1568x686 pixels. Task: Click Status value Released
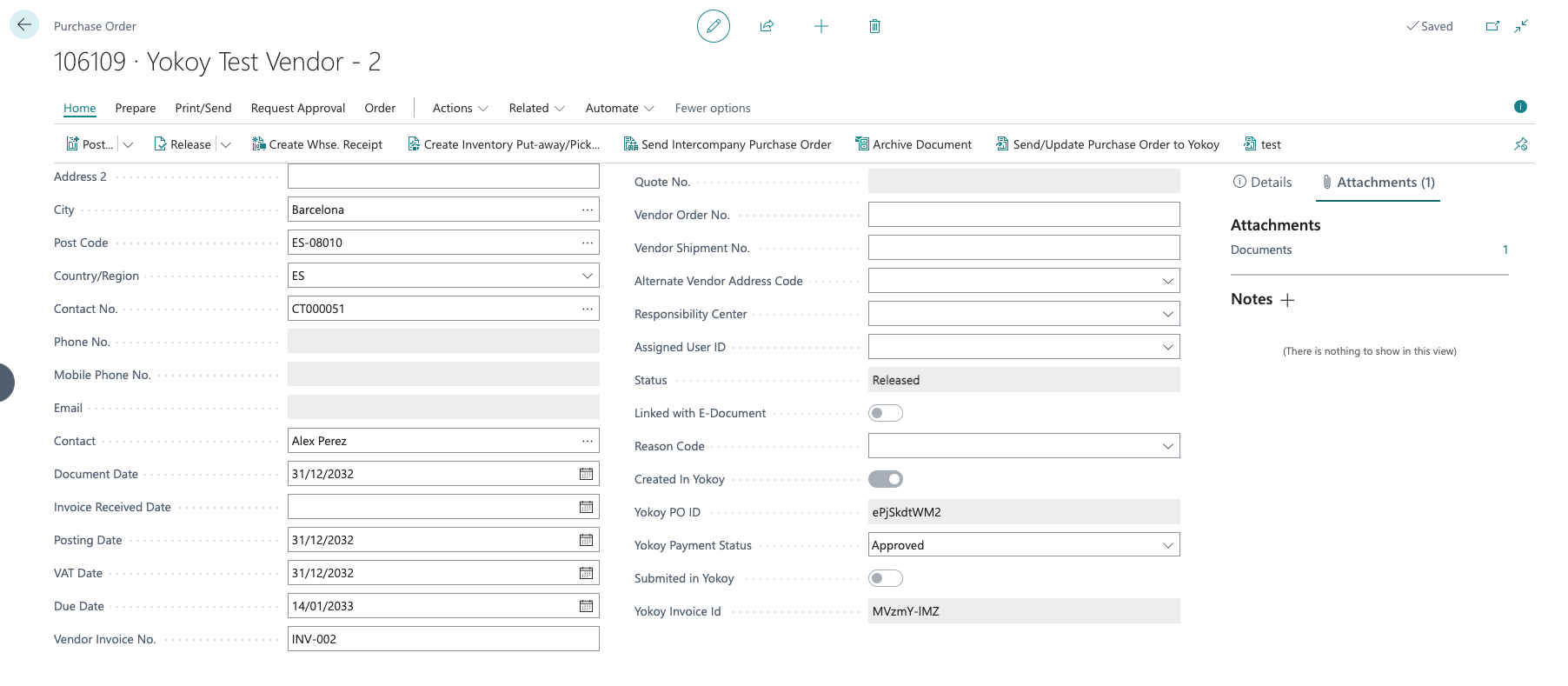click(x=1024, y=380)
